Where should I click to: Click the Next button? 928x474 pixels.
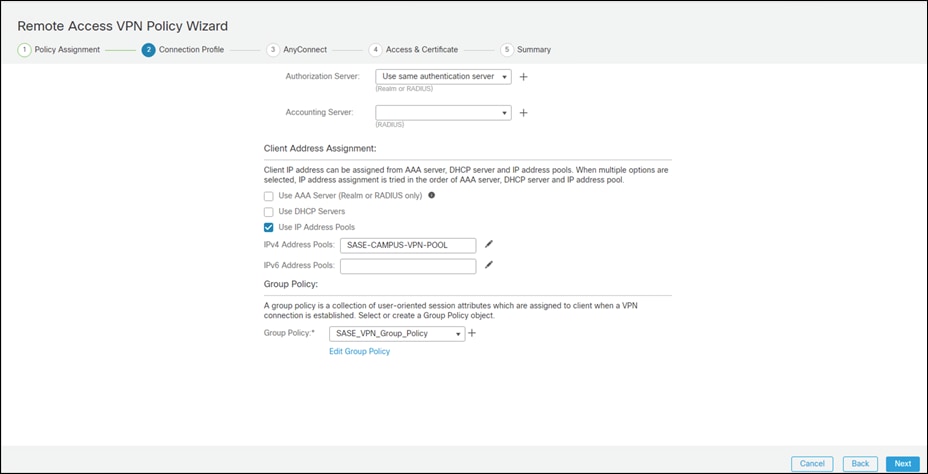point(903,464)
